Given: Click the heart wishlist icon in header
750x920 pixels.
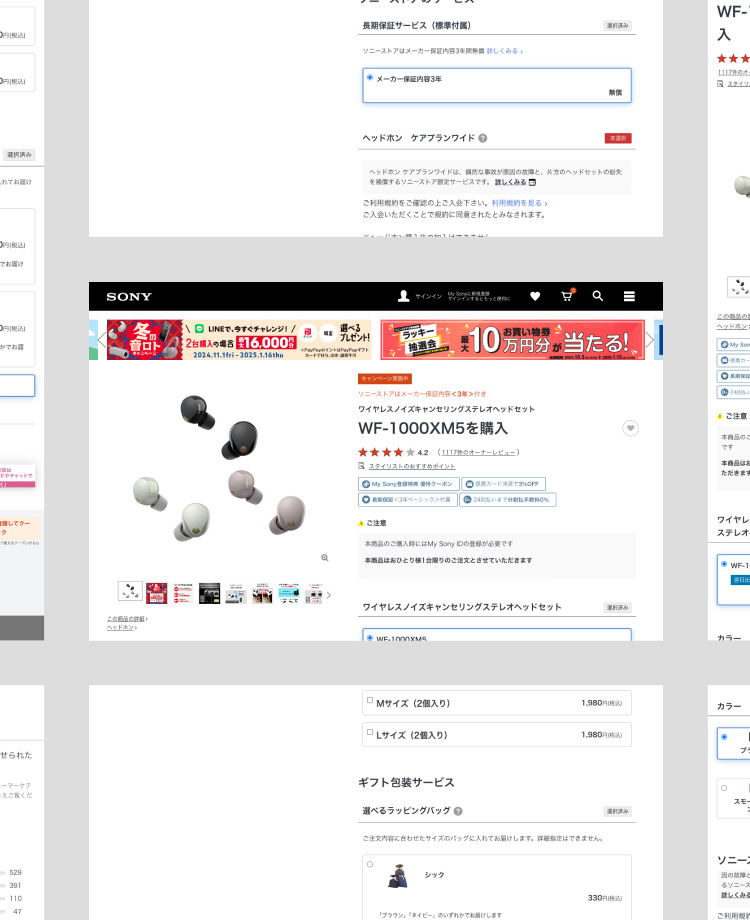Looking at the screenshot, I should tap(535, 296).
